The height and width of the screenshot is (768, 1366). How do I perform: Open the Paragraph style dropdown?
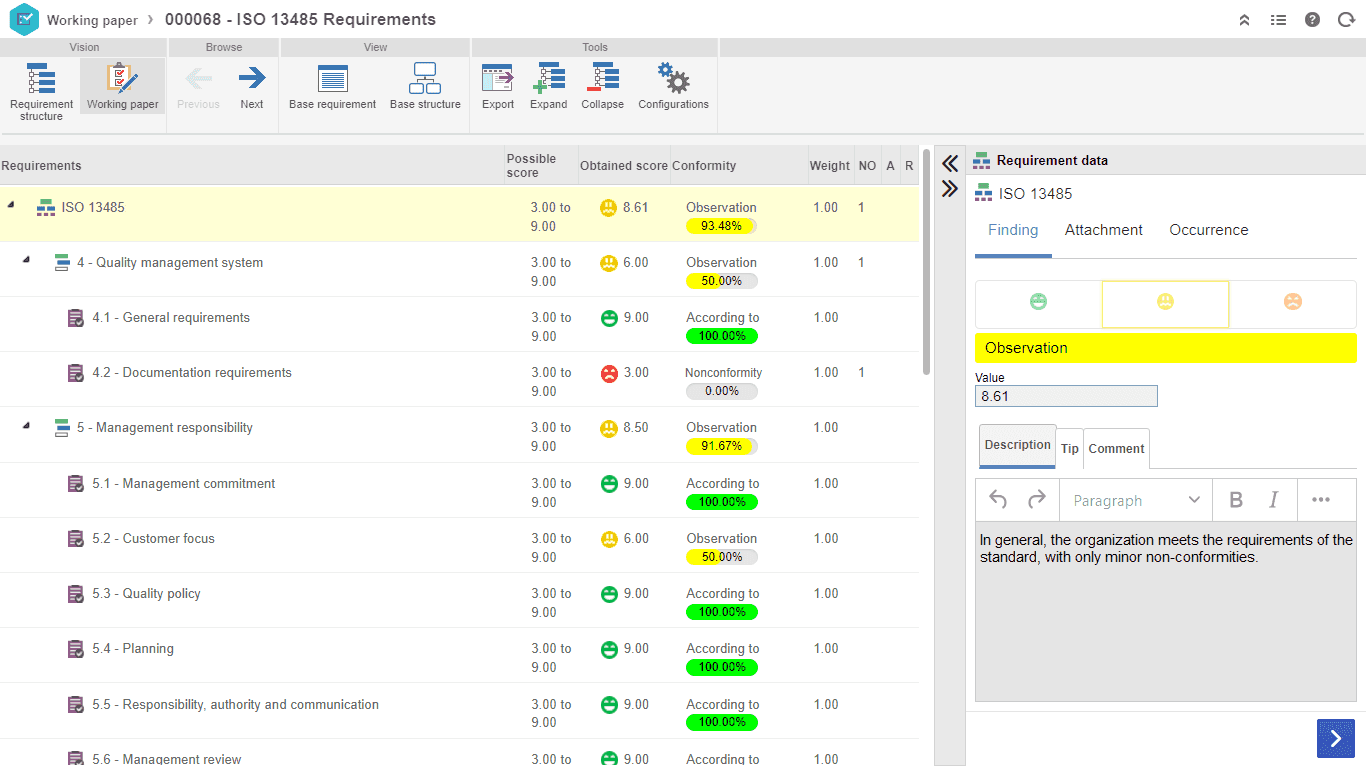[x=1137, y=500]
